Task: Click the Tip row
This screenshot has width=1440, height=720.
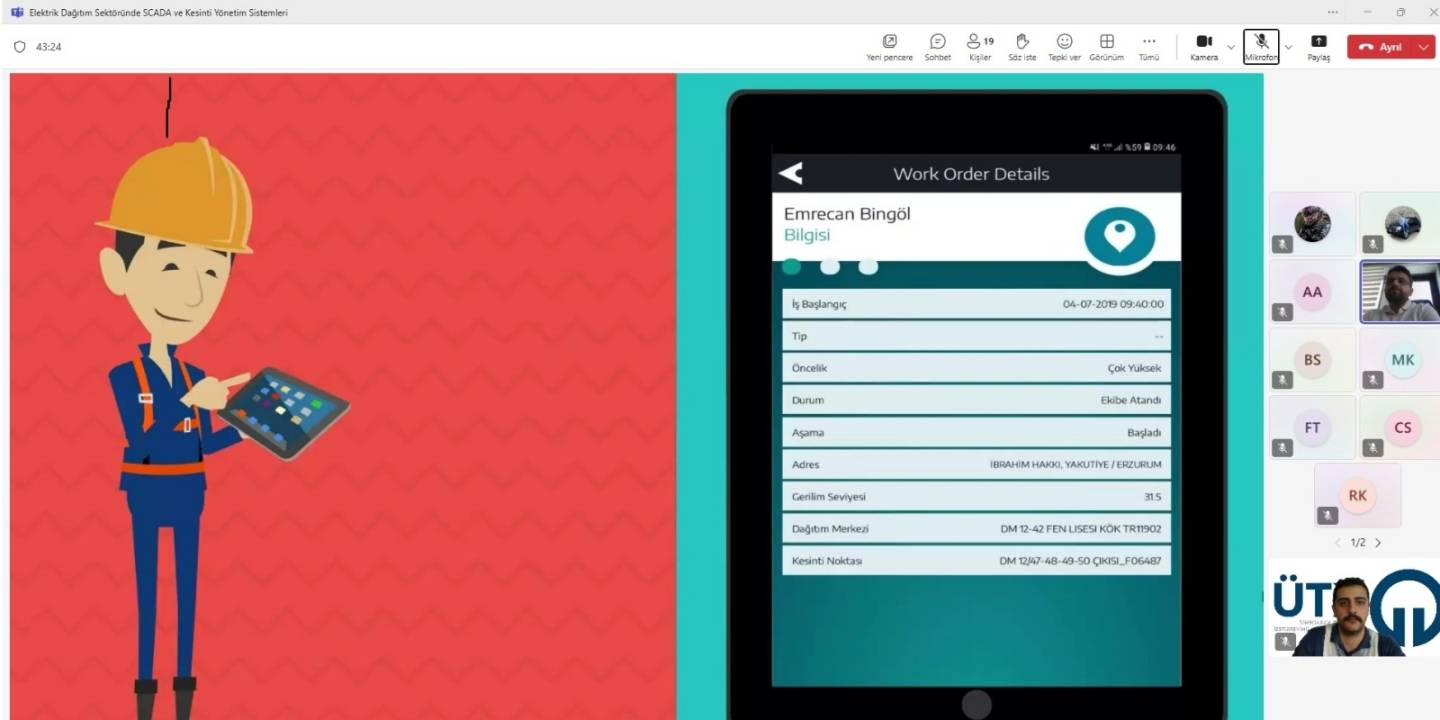Action: click(x=976, y=336)
